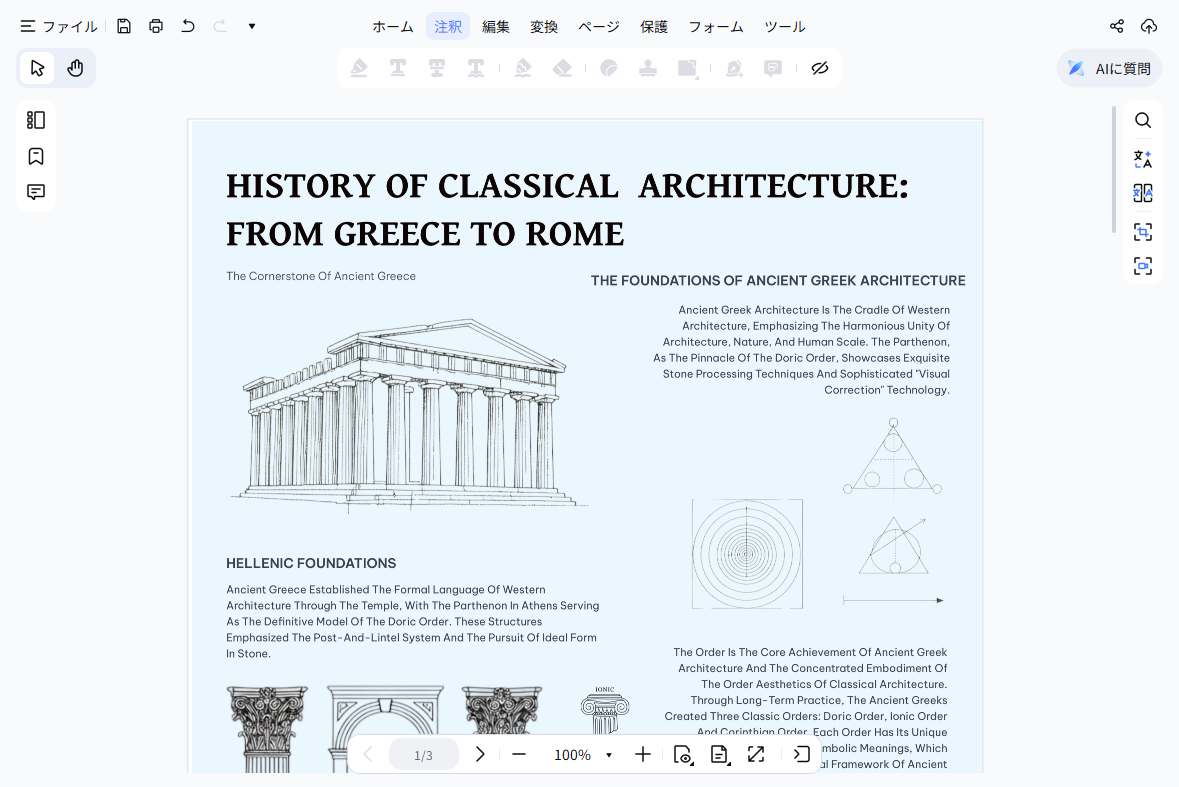The height and width of the screenshot is (787, 1179).
Task: Go to the 変換 tab
Action: click(x=544, y=26)
